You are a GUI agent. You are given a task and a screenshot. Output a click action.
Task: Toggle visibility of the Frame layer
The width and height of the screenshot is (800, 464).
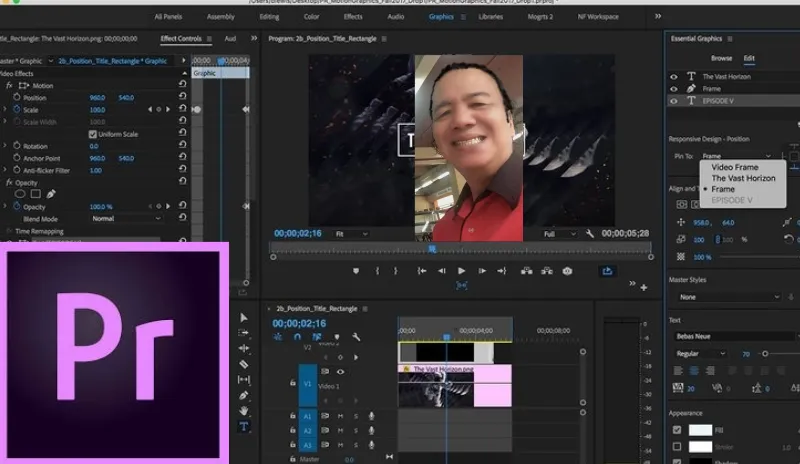click(674, 89)
